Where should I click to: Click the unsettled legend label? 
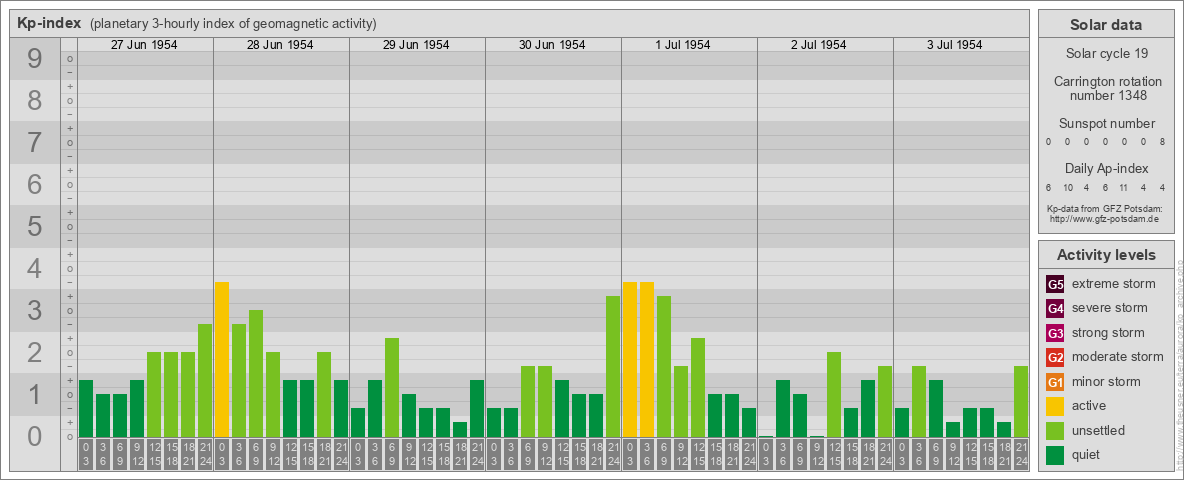click(x=1099, y=430)
